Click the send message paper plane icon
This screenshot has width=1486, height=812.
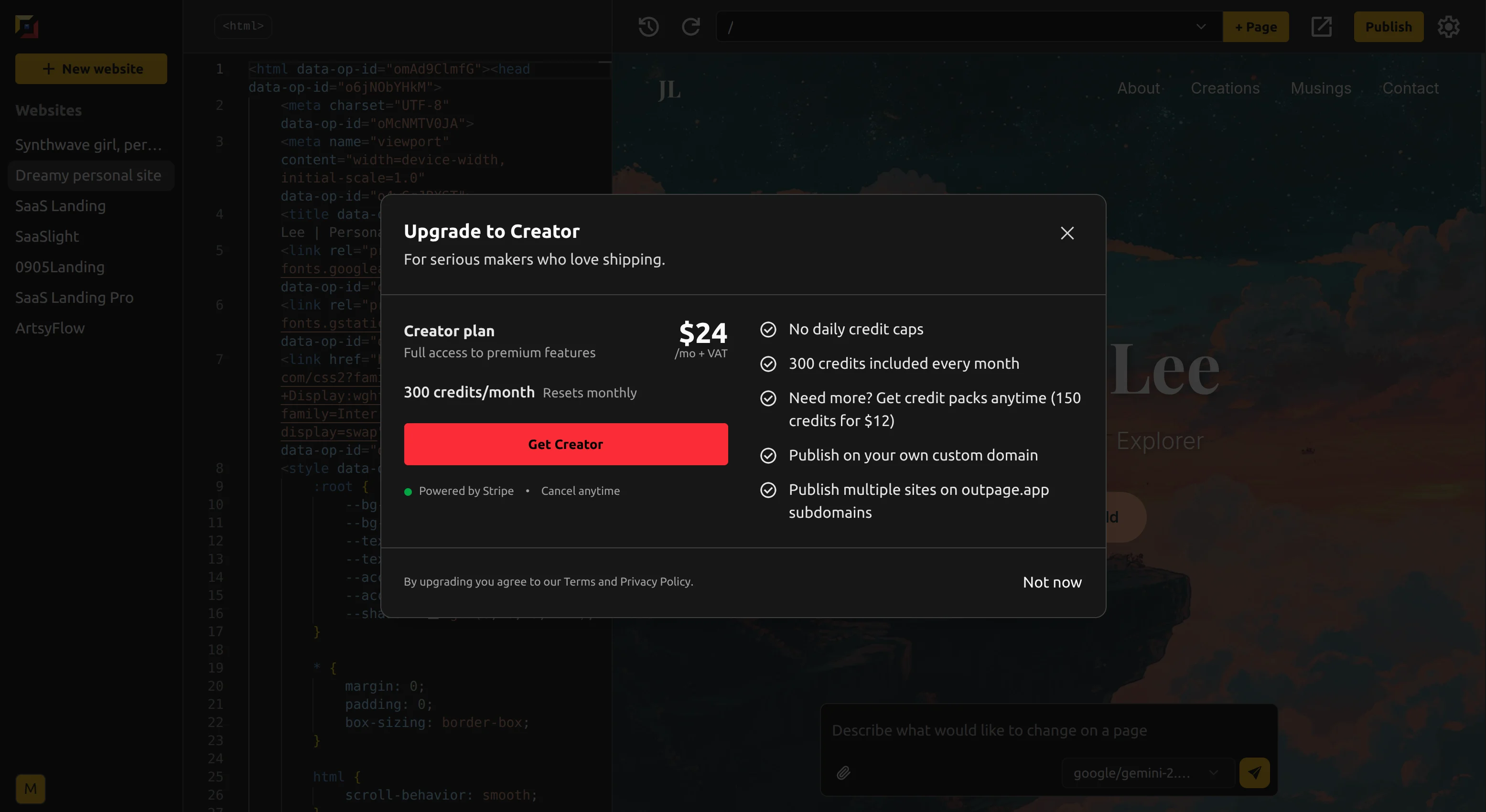pyautogui.click(x=1254, y=773)
